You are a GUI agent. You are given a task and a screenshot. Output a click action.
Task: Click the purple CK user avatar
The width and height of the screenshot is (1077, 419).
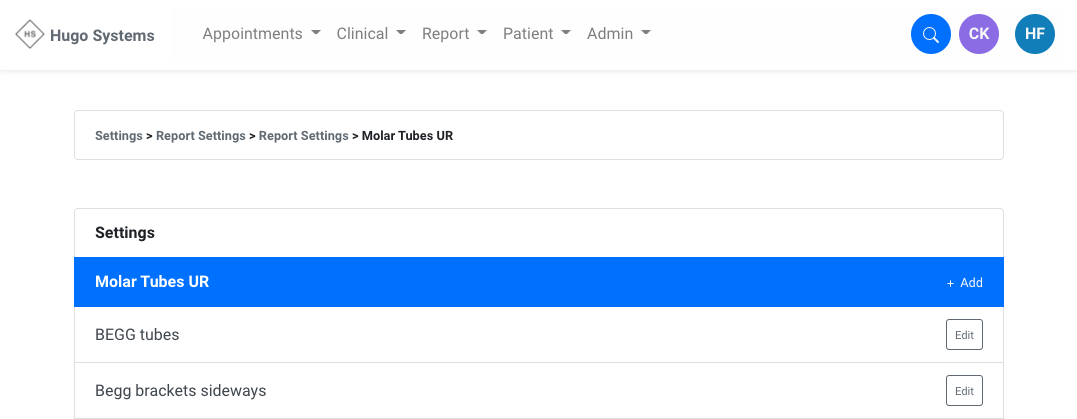[x=978, y=35]
